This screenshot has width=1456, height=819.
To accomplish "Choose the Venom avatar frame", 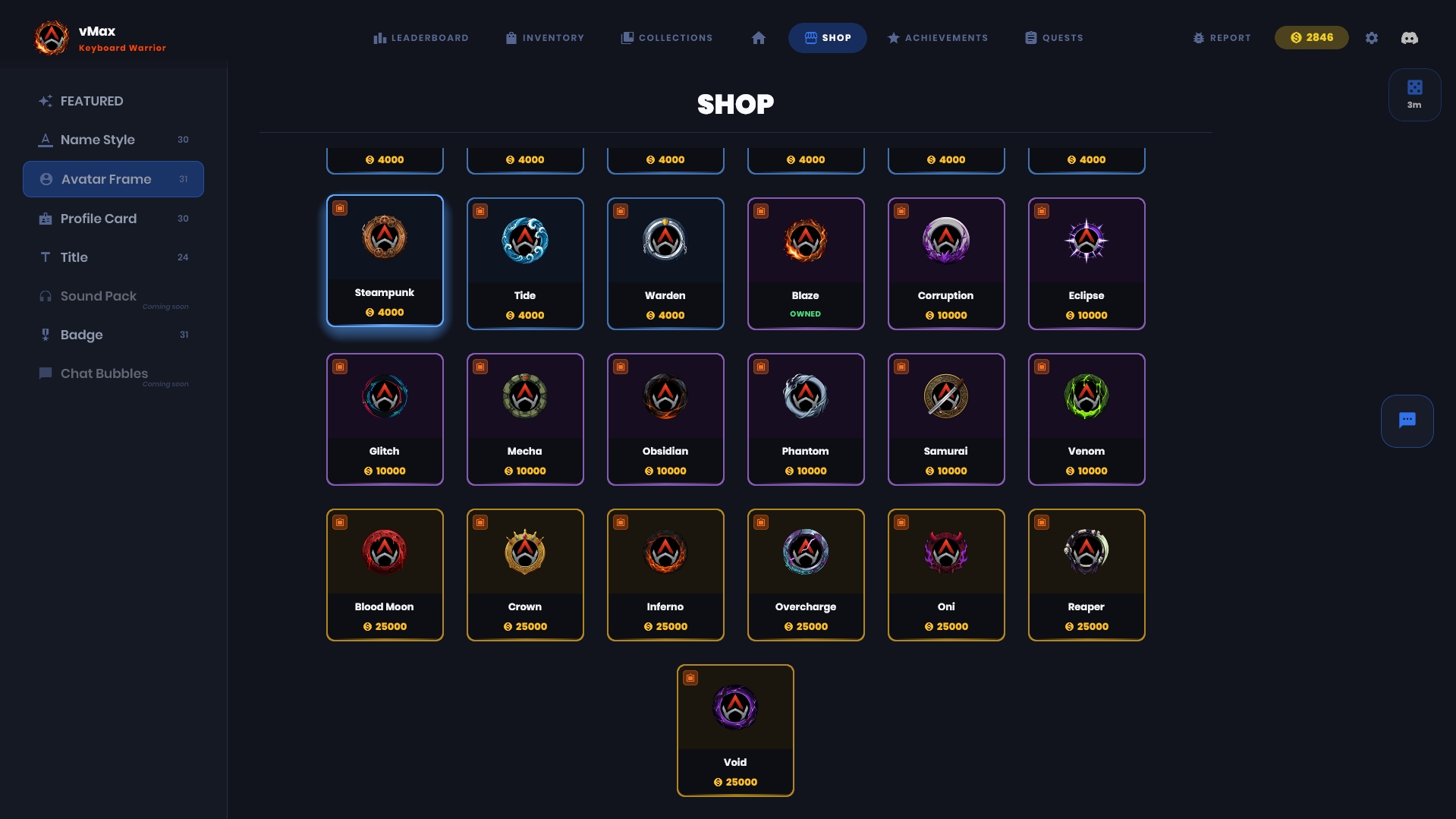I will click(x=1086, y=419).
